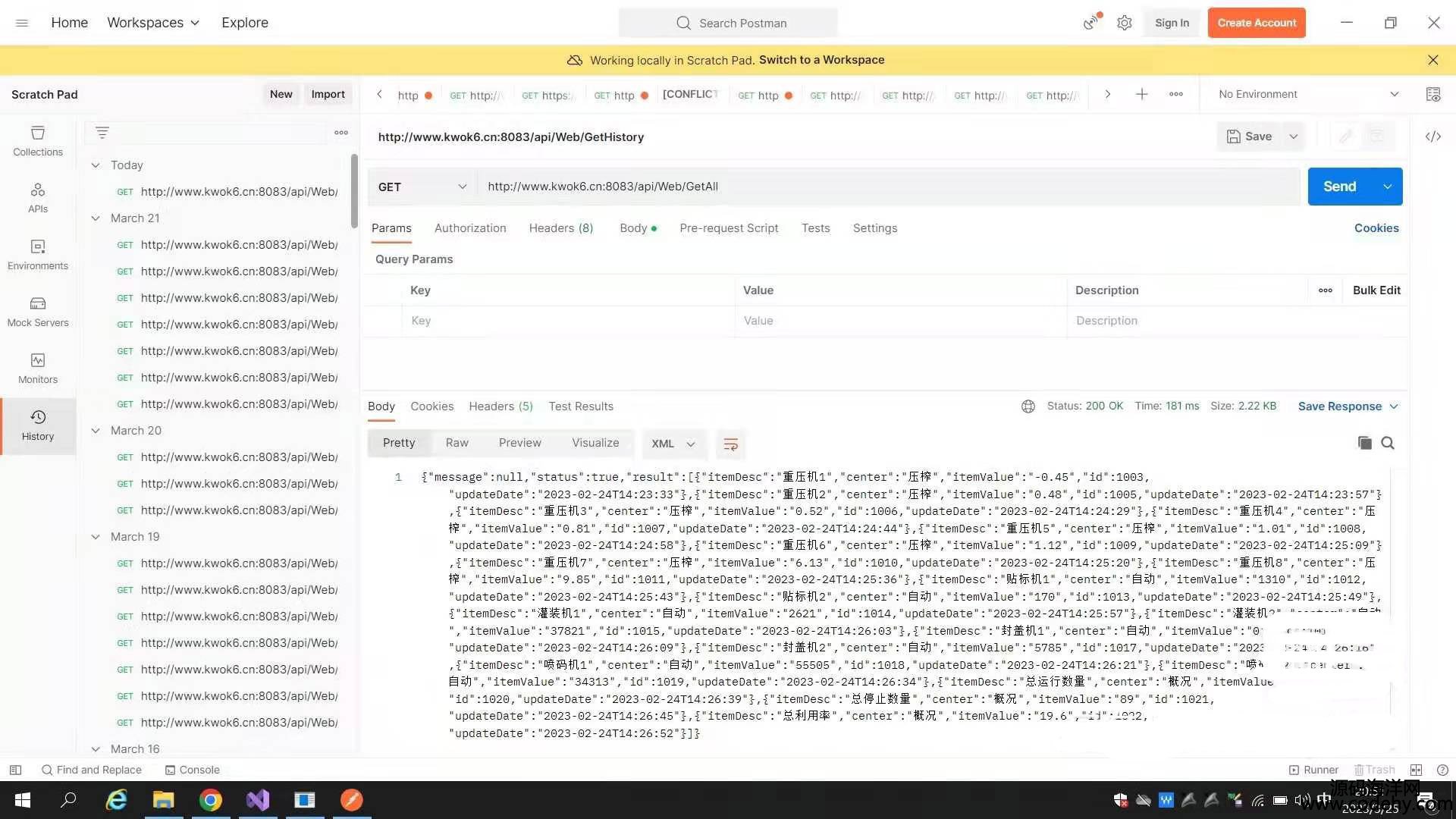Open the GET method dropdown

(422, 187)
